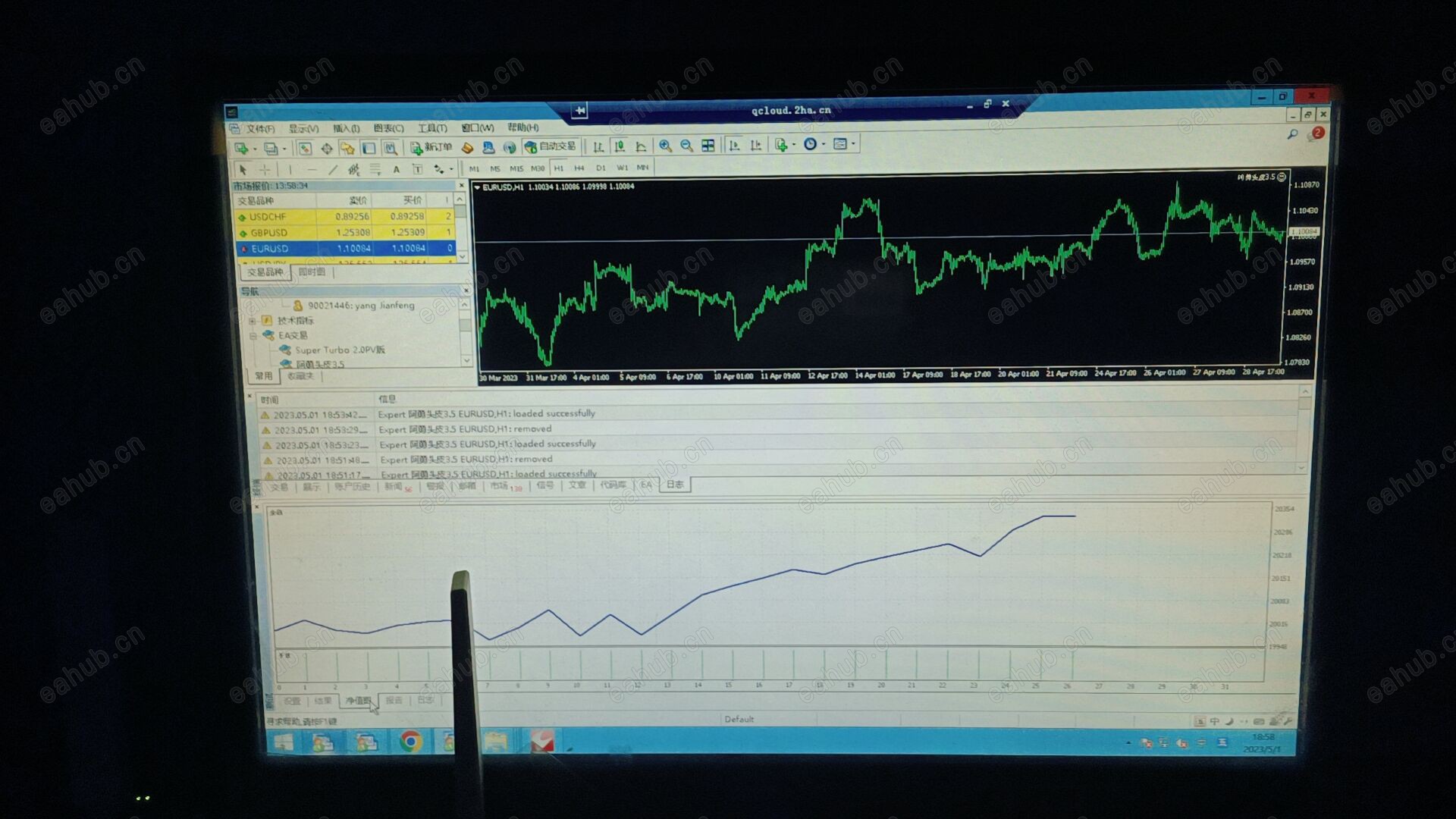
Task: Select the candlestick chart type icon
Action: point(620,146)
